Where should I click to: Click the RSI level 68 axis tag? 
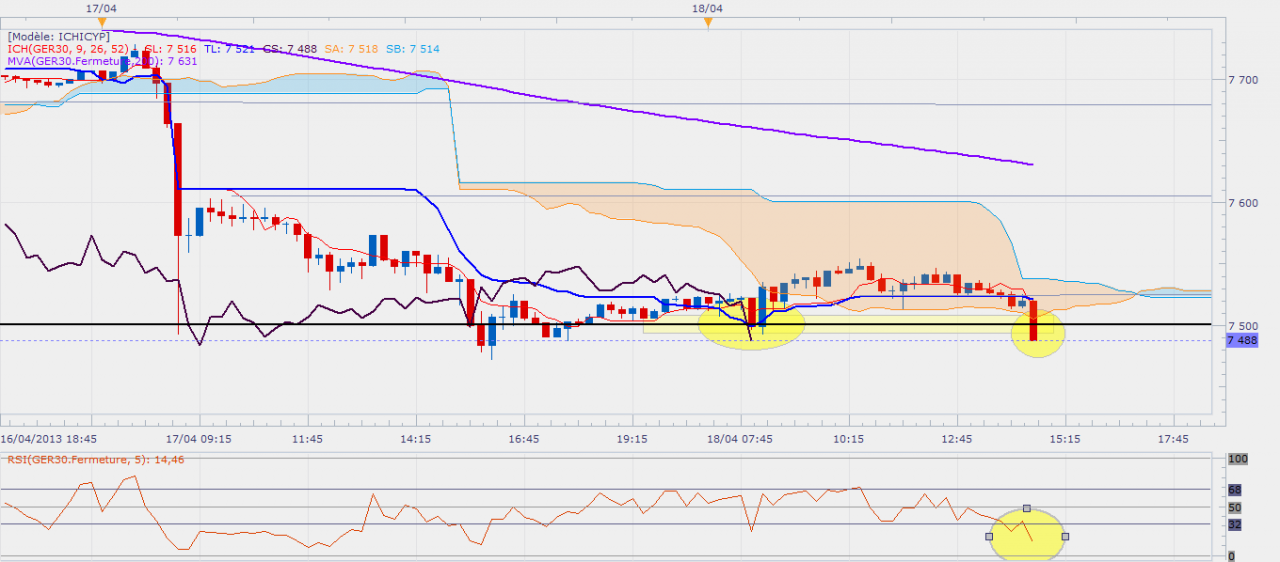coord(1236,491)
